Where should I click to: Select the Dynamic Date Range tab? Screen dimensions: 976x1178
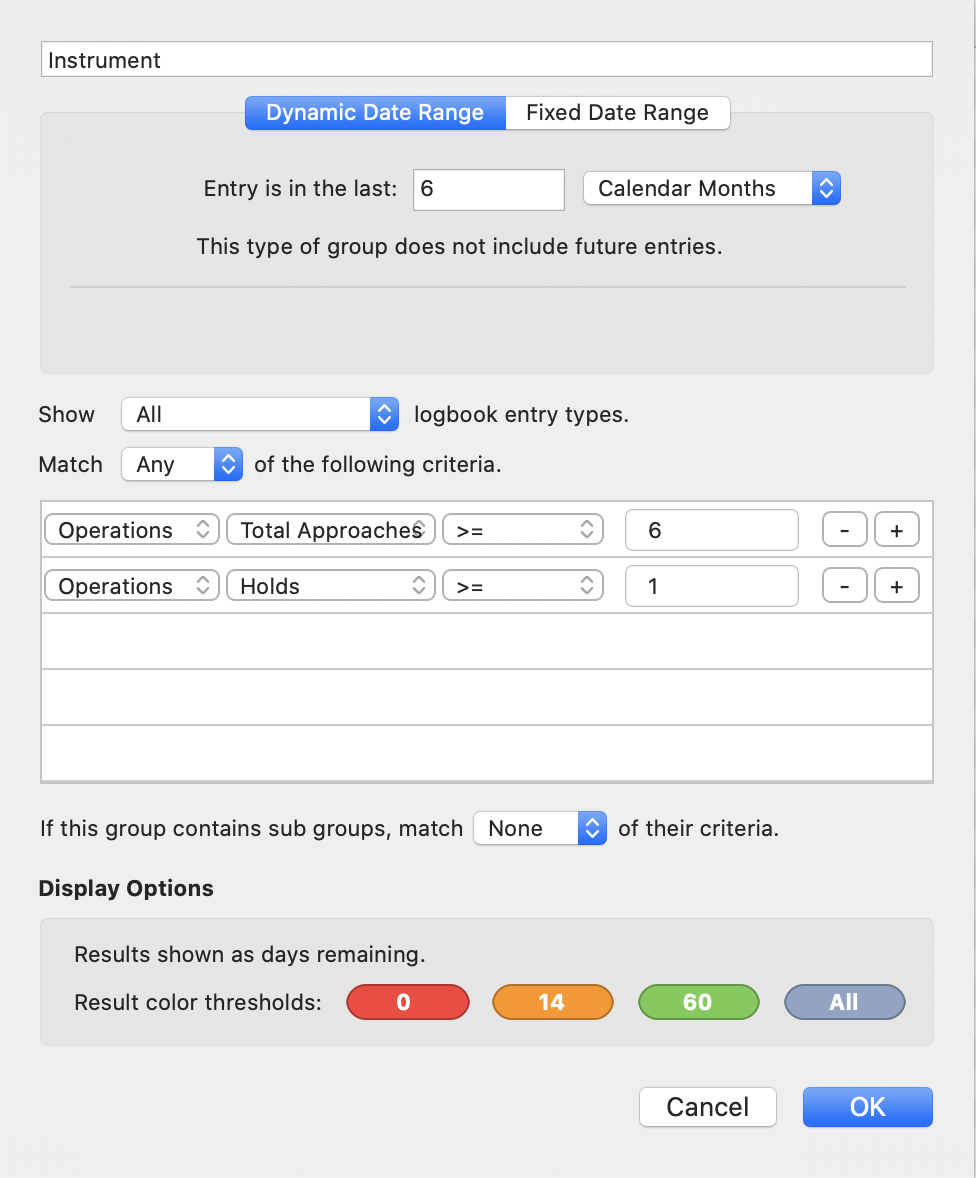pos(375,113)
